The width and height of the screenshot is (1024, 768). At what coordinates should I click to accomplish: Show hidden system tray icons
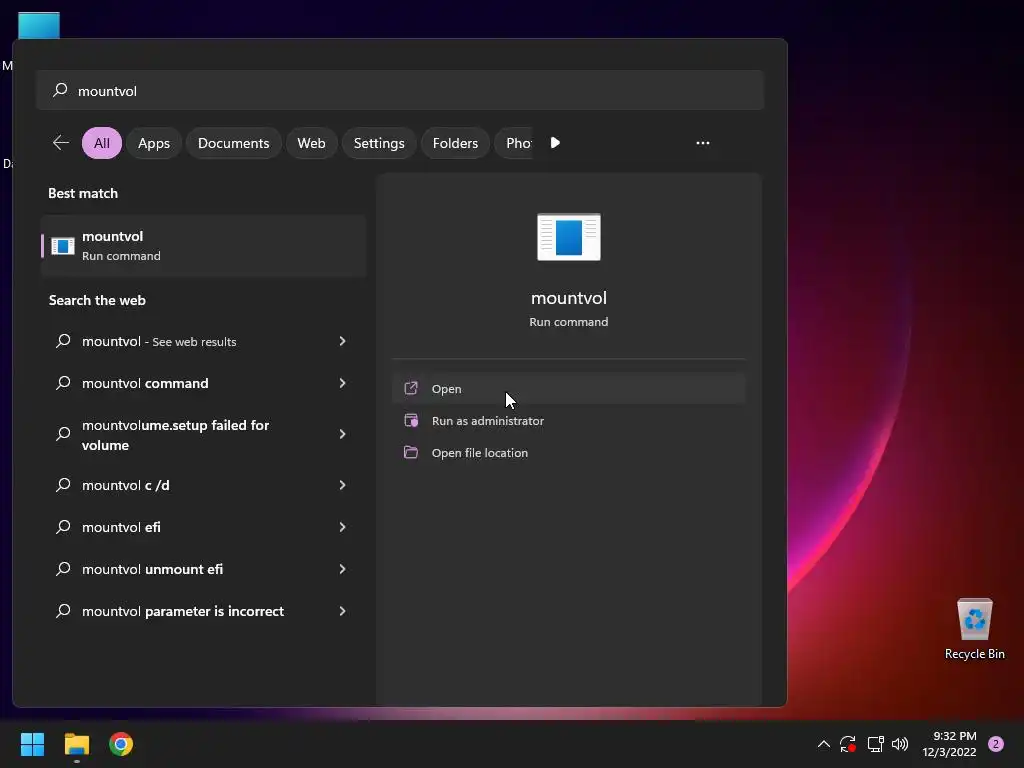click(824, 744)
